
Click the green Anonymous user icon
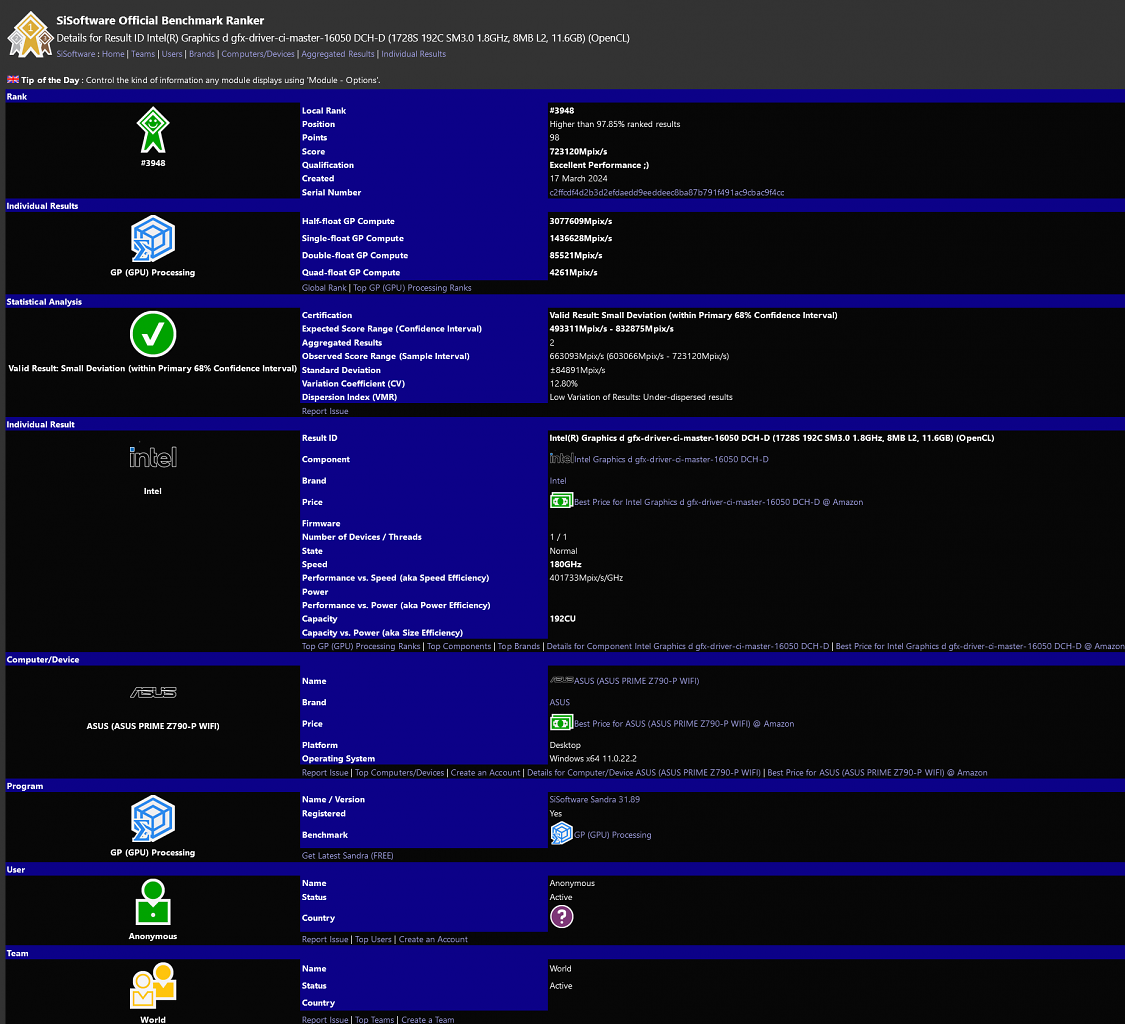tap(153, 902)
